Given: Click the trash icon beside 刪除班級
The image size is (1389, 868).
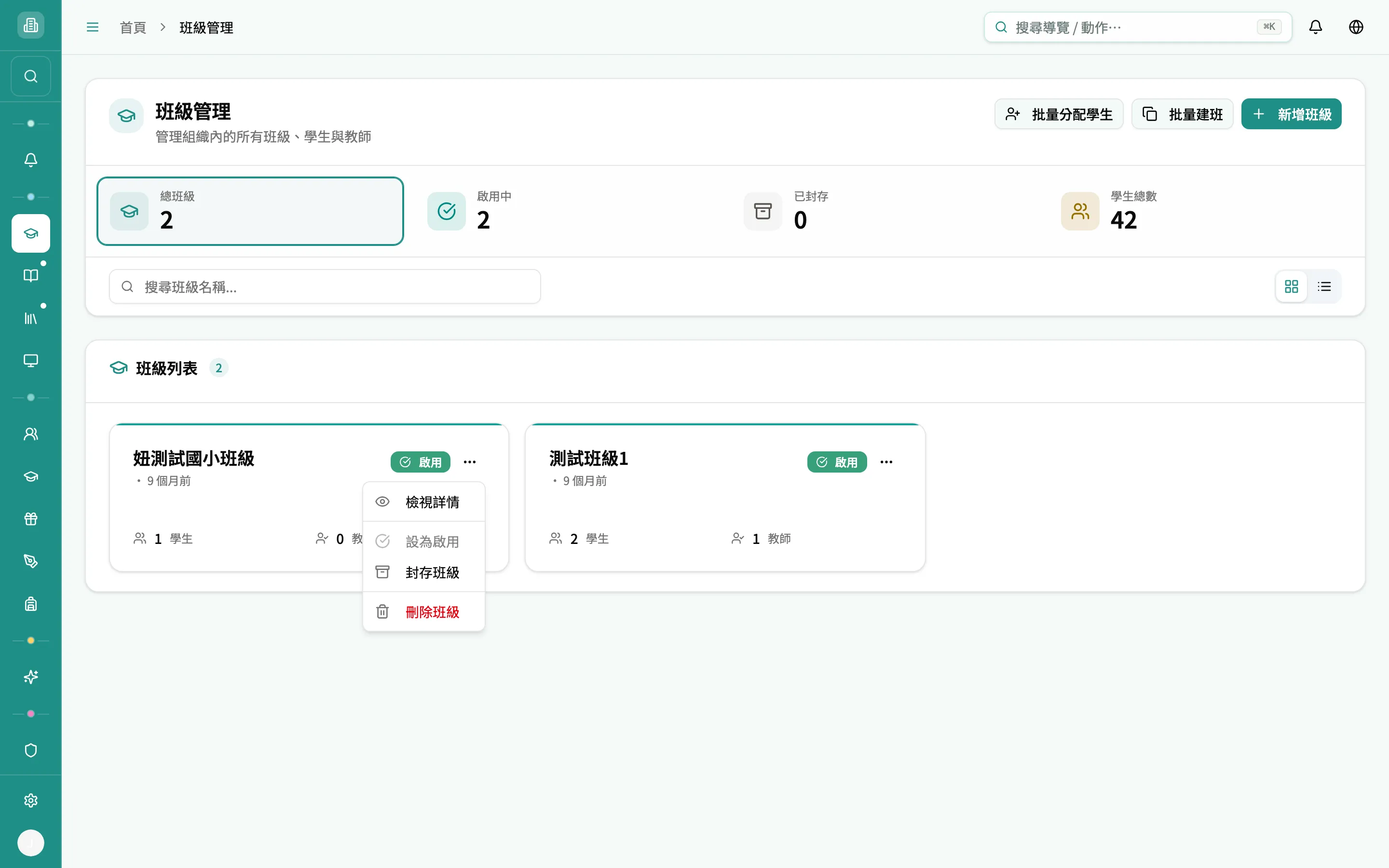Looking at the screenshot, I should (382, 612).
